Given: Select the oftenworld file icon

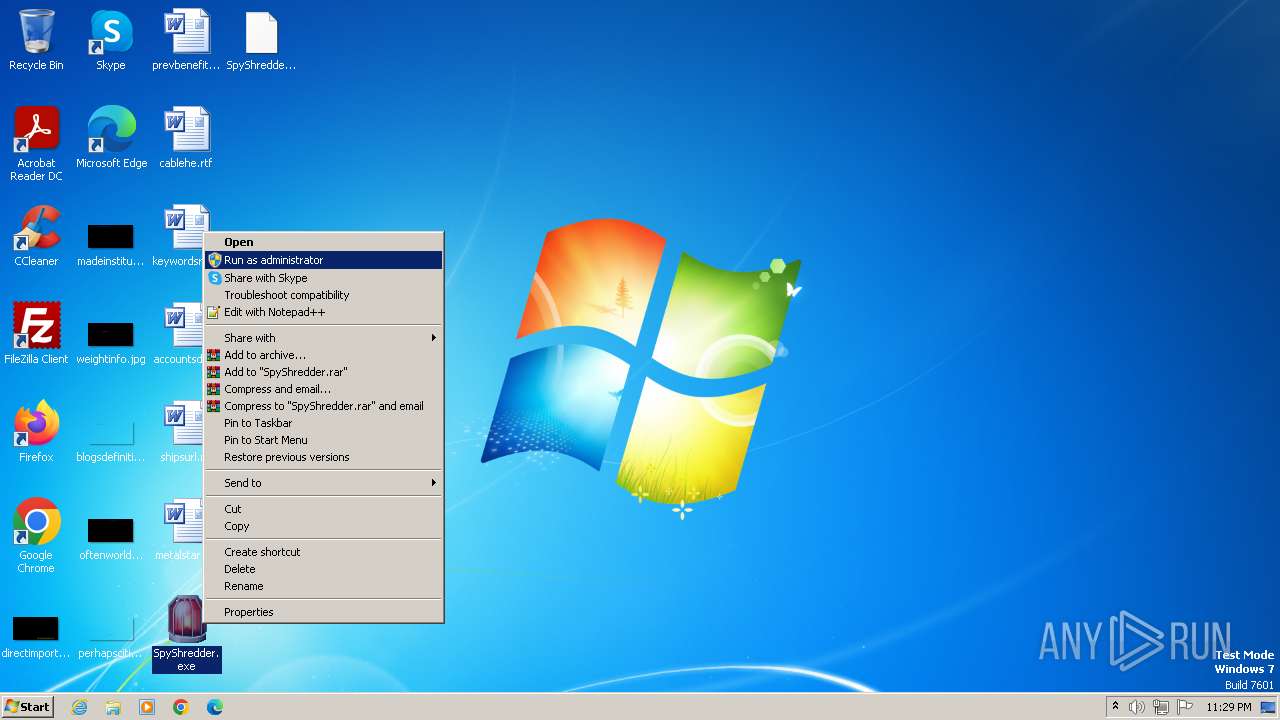Looking at the screenshot, I should click(111, 537).
